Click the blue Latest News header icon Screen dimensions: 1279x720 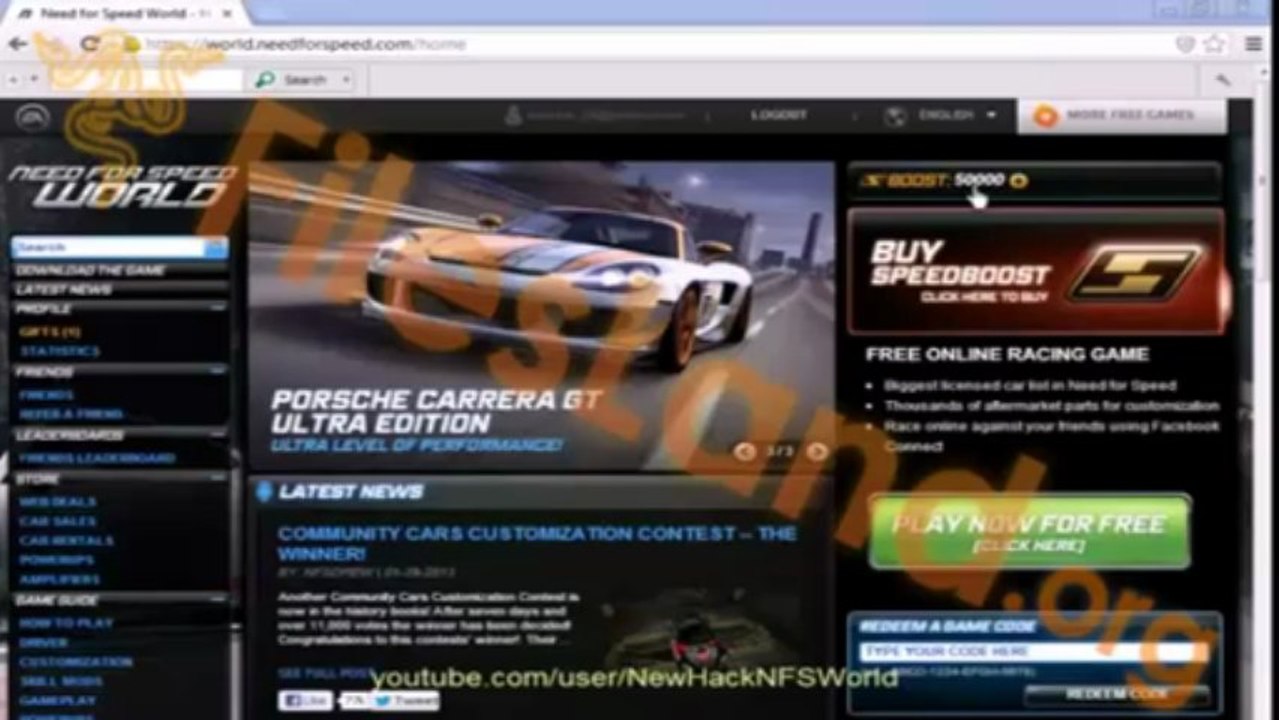click(264, 491)
